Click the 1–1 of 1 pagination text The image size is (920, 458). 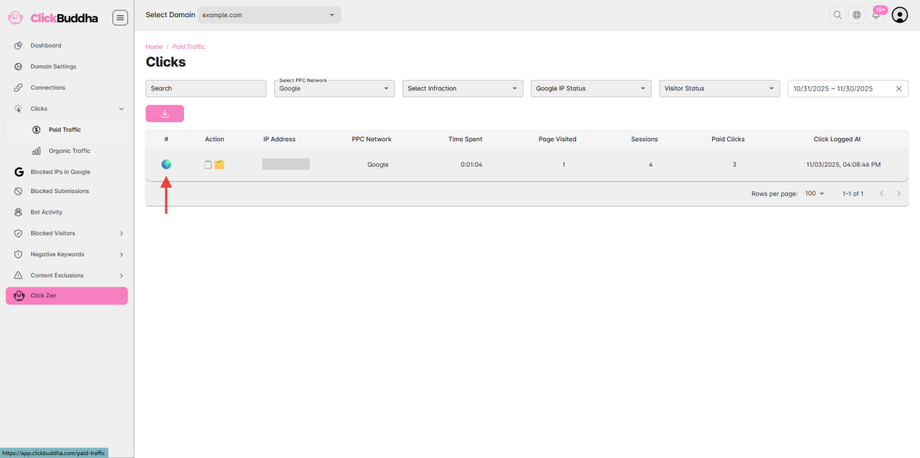tap(853, 194)
